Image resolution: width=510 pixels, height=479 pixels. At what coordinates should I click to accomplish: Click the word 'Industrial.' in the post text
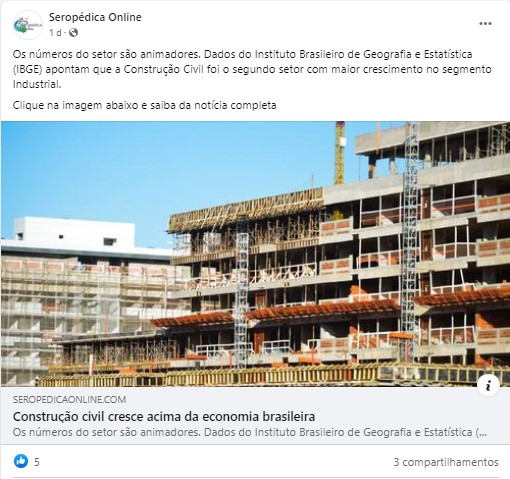(x=37, y=84)
